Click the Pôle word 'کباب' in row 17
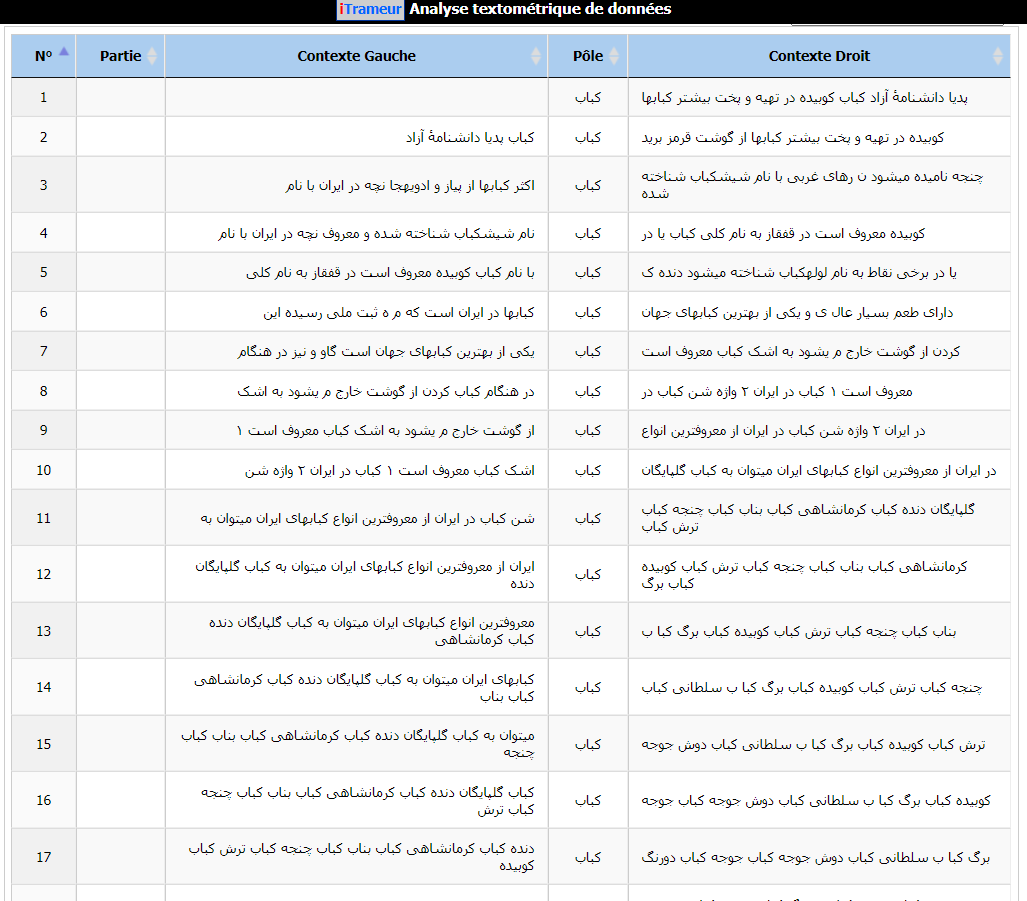Image resolution: width=1027 pixels, height=901 pixels. coord(588,857)
